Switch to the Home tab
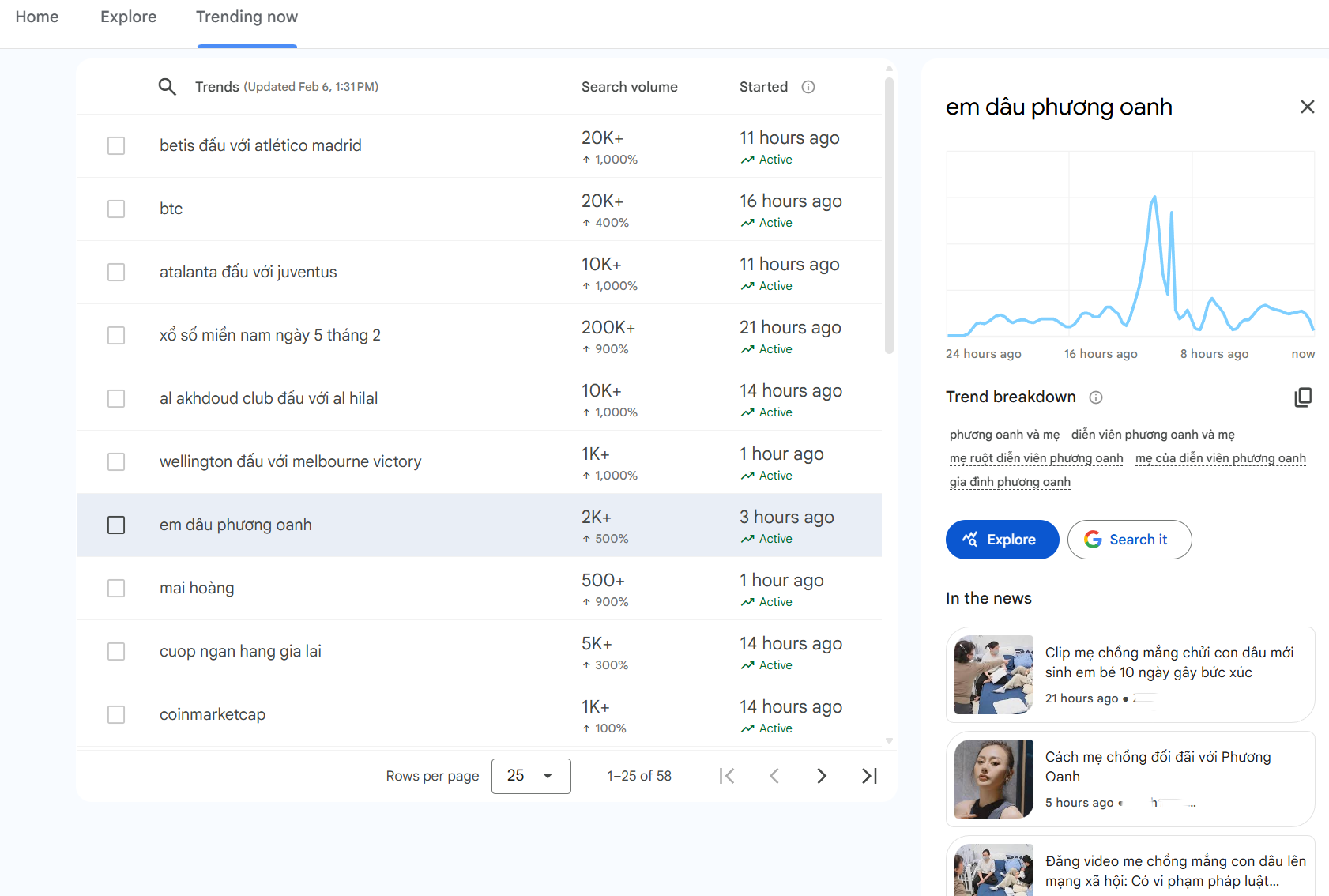 tap(36, 17)
